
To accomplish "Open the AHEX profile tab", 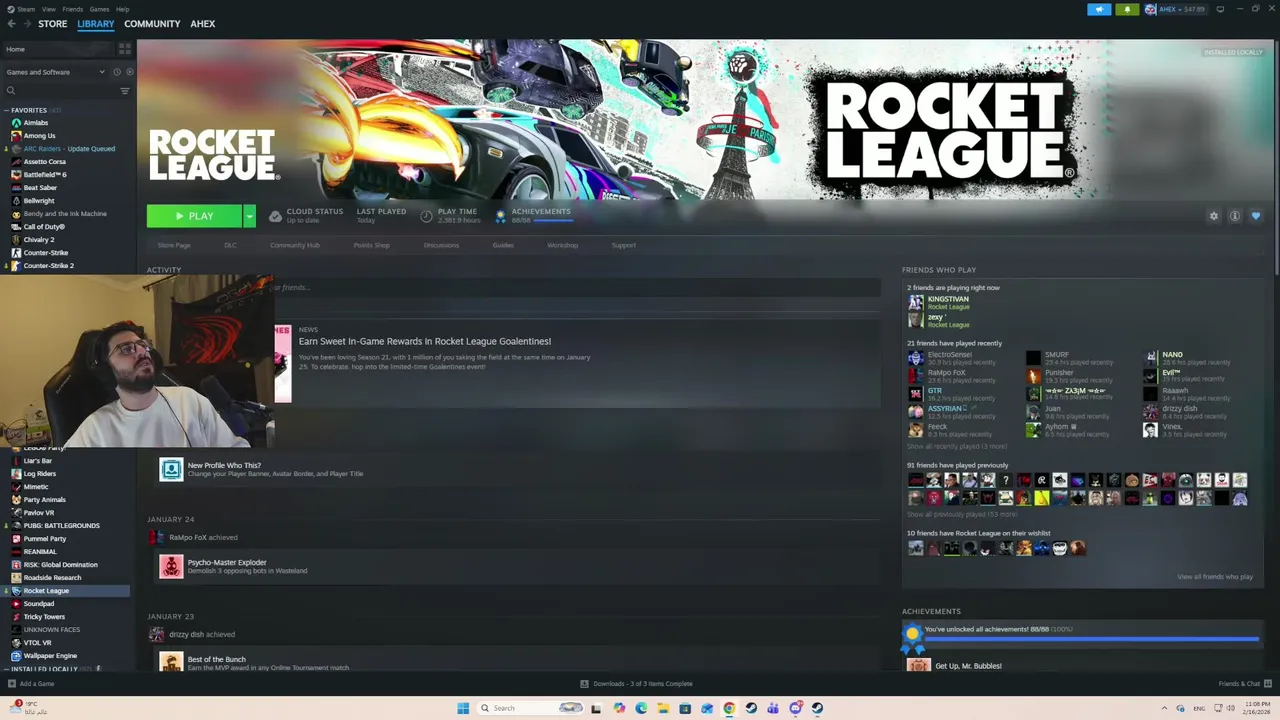I will pos(203,24).
